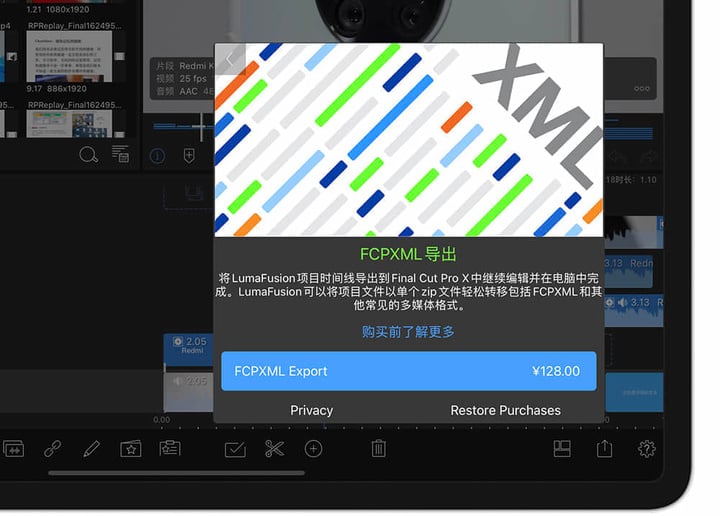Select the RPReplay_Final thumbnail labeled 9.17 886x1920
720x516 pixels.
pyautogui.click(x=69, y=57)
